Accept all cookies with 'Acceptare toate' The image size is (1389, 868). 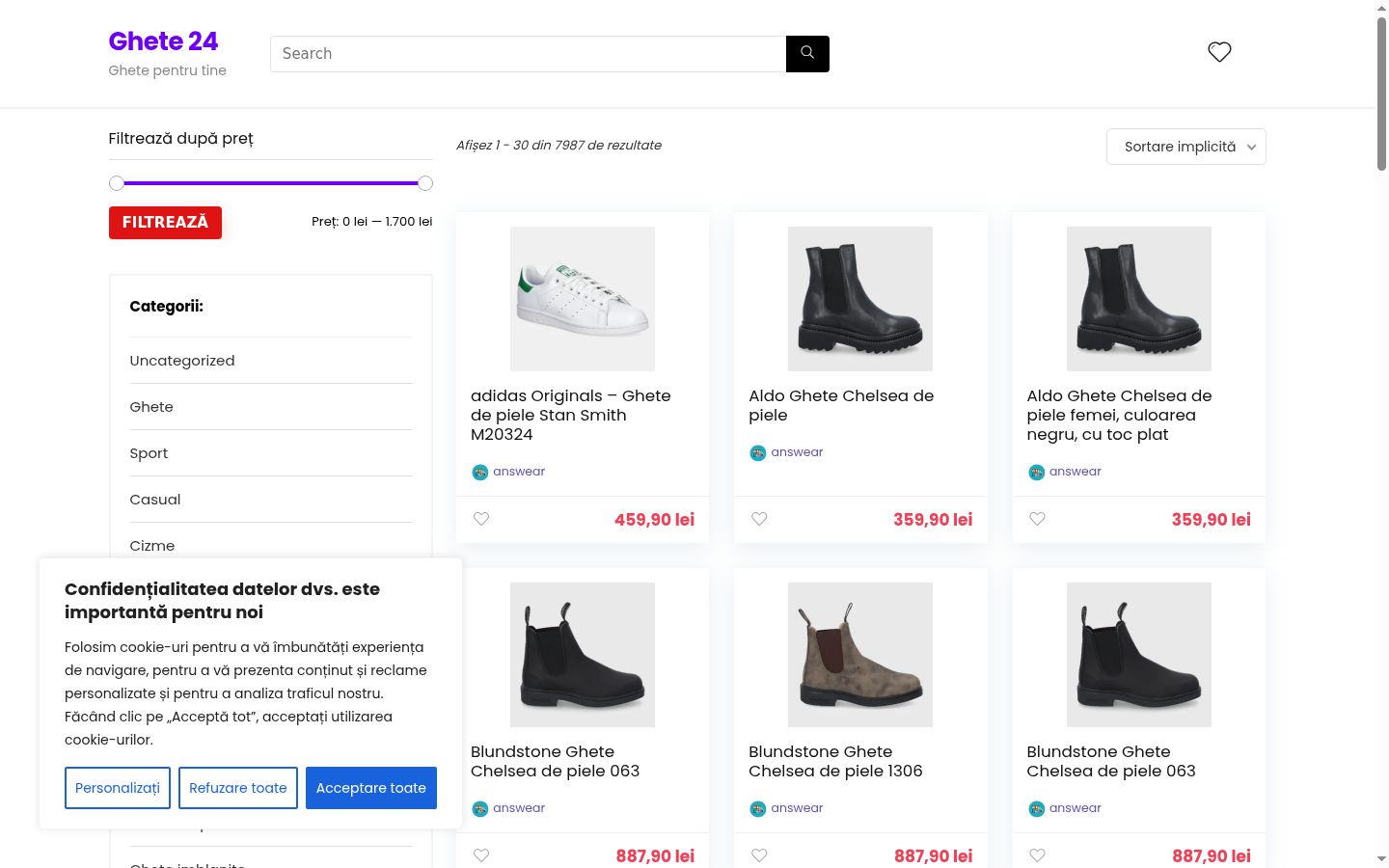pyautogui.click(x=371, y=788)
